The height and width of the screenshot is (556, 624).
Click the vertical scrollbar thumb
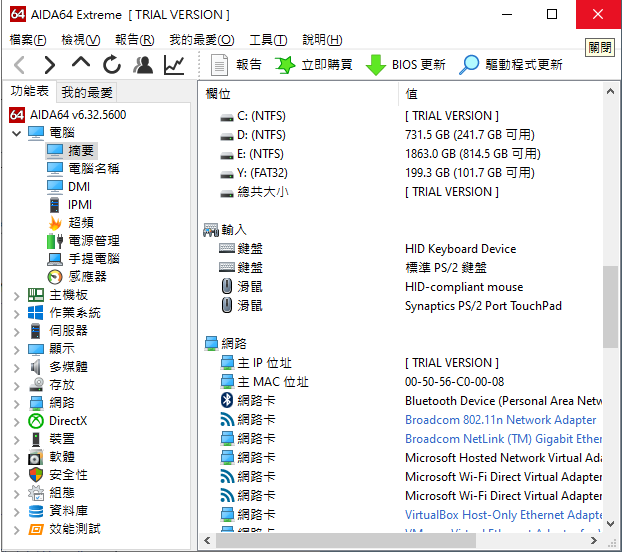click(x=610, y=307)
